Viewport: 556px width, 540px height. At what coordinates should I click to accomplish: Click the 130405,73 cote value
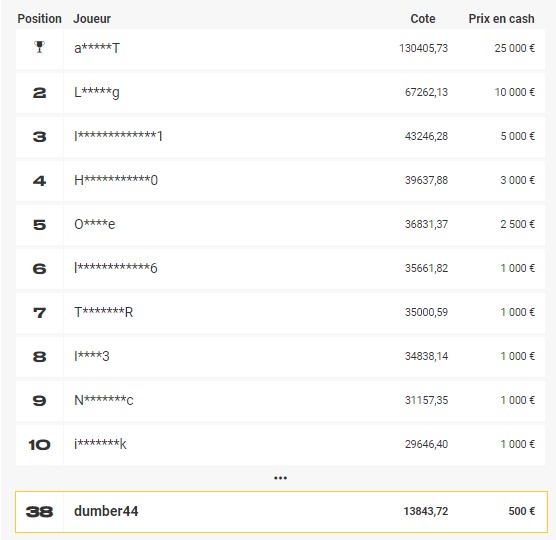(423, 48)
